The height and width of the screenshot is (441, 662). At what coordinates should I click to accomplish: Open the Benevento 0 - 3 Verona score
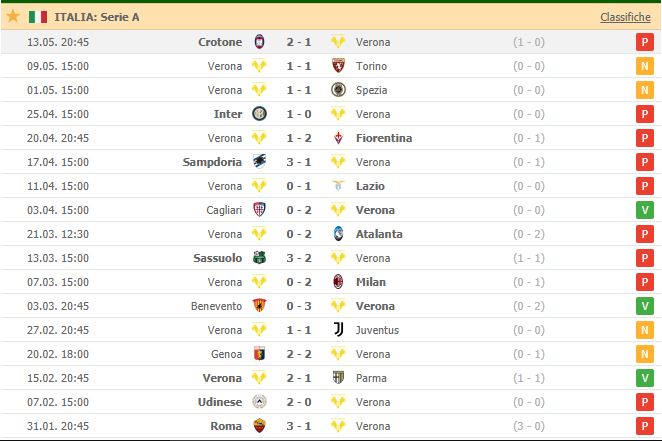click(299, 306)
